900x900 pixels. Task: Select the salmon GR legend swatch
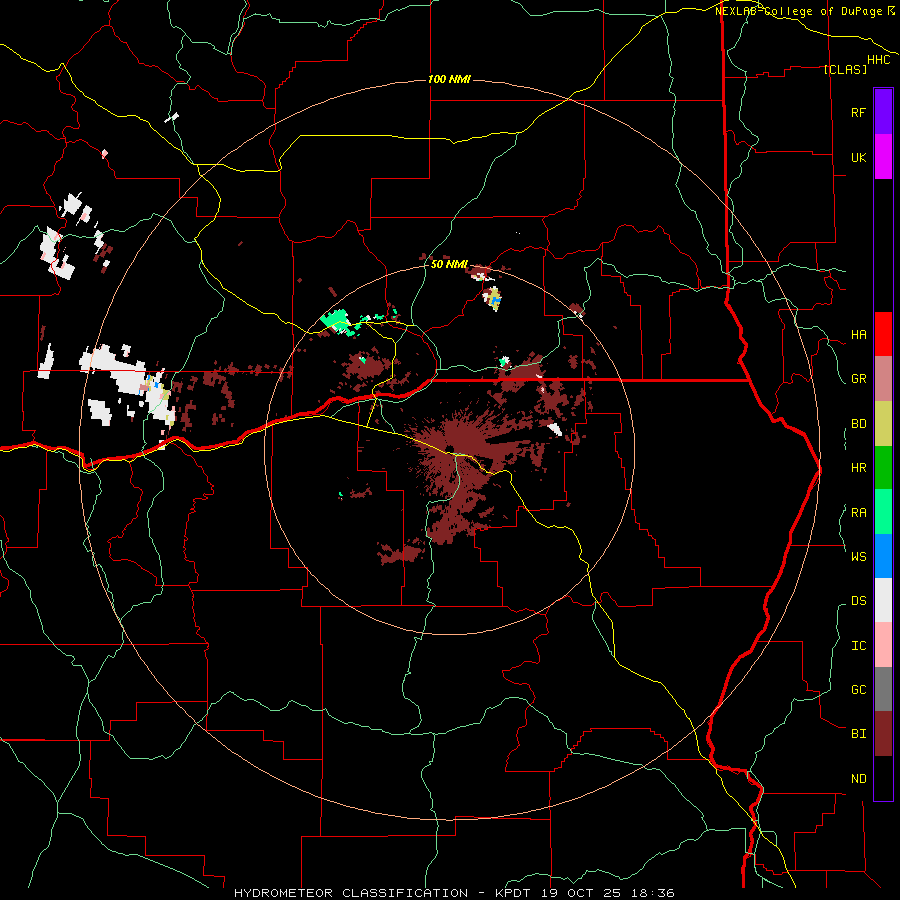883,379
